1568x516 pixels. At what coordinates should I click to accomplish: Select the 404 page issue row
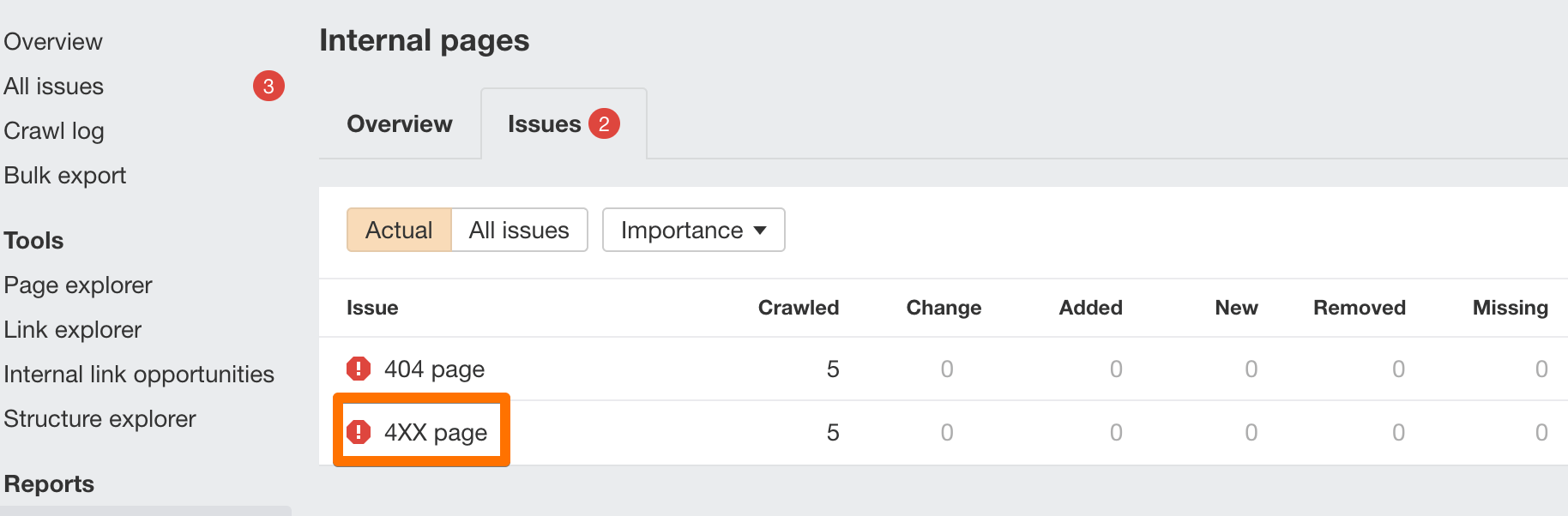pyautogui.click(x=433, y=369)
